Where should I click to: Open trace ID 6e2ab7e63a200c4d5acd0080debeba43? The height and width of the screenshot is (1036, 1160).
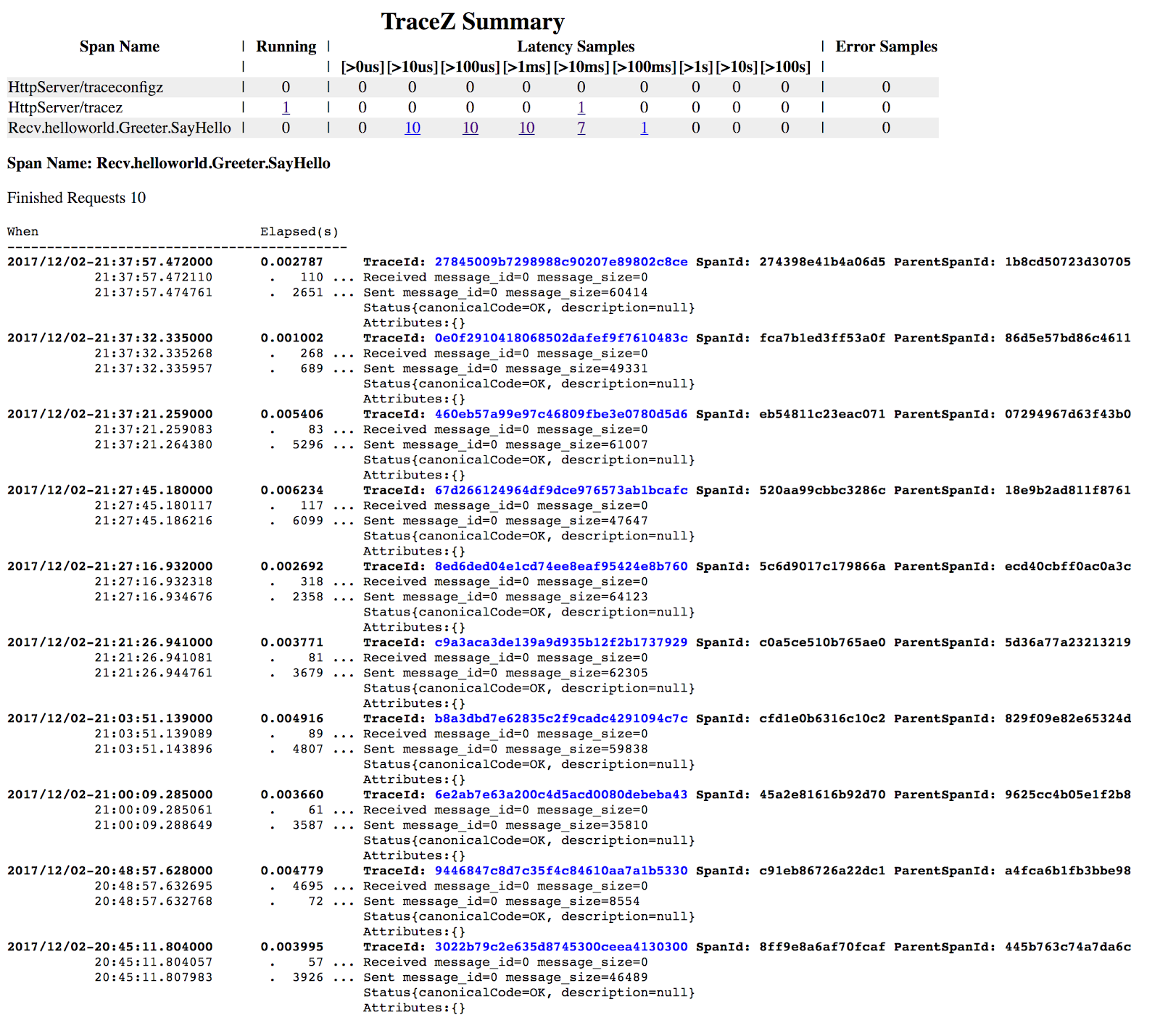click(561, 795)
